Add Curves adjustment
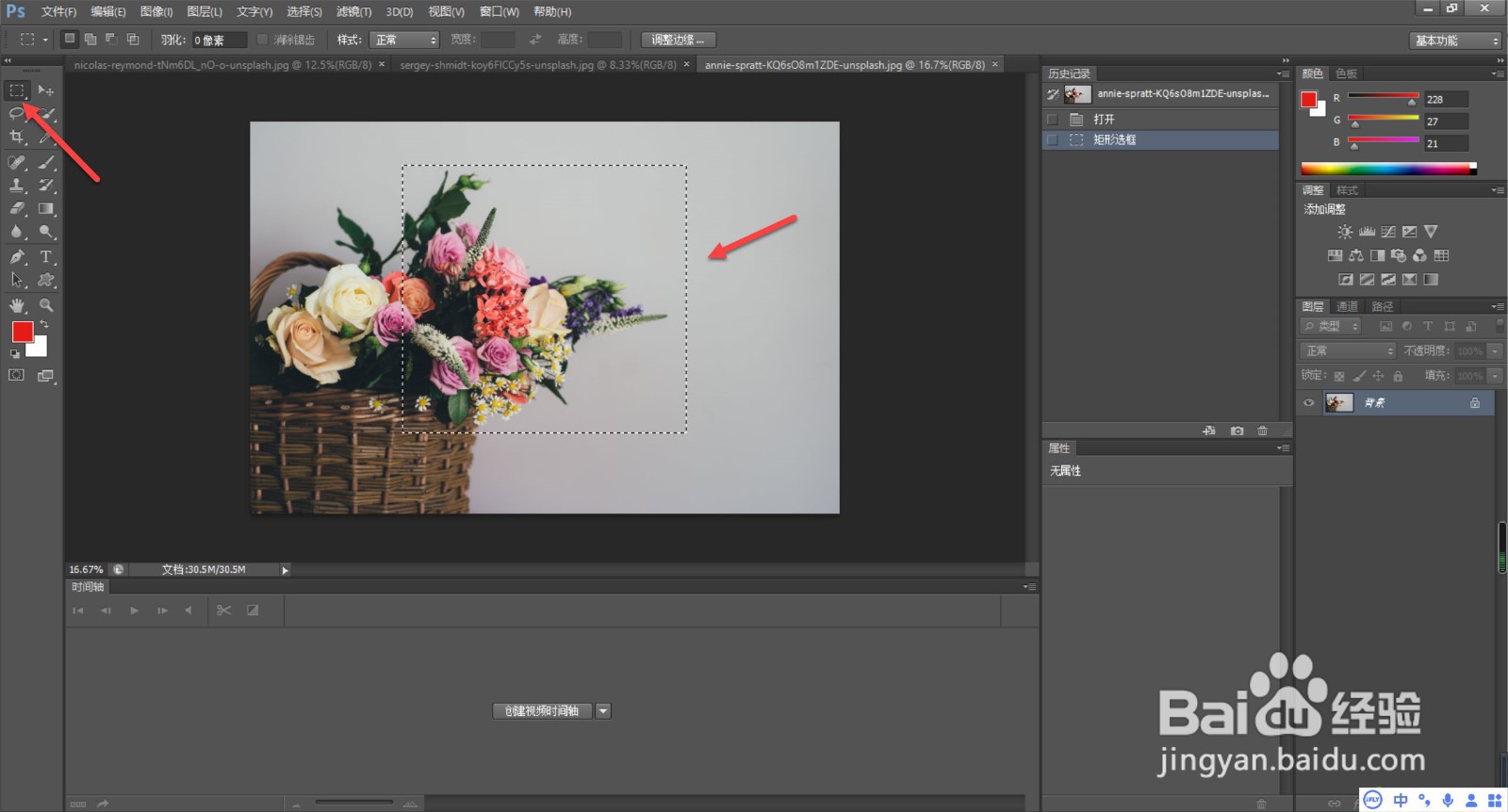The height and width of the screenshot is (812, 1508). (x=1388, y=232)
